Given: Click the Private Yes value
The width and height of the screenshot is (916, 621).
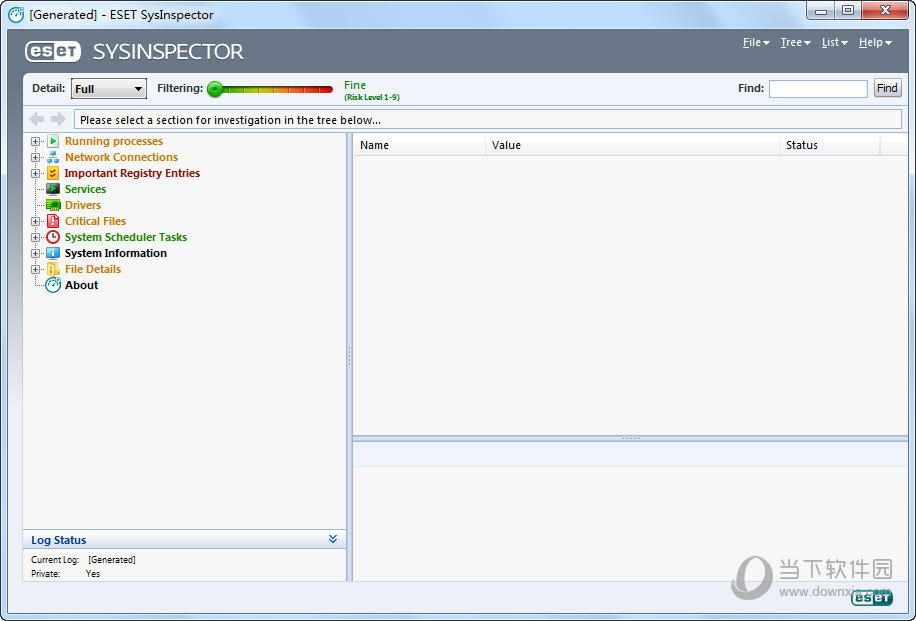Looking at the screenshot, I should (93, 574).
